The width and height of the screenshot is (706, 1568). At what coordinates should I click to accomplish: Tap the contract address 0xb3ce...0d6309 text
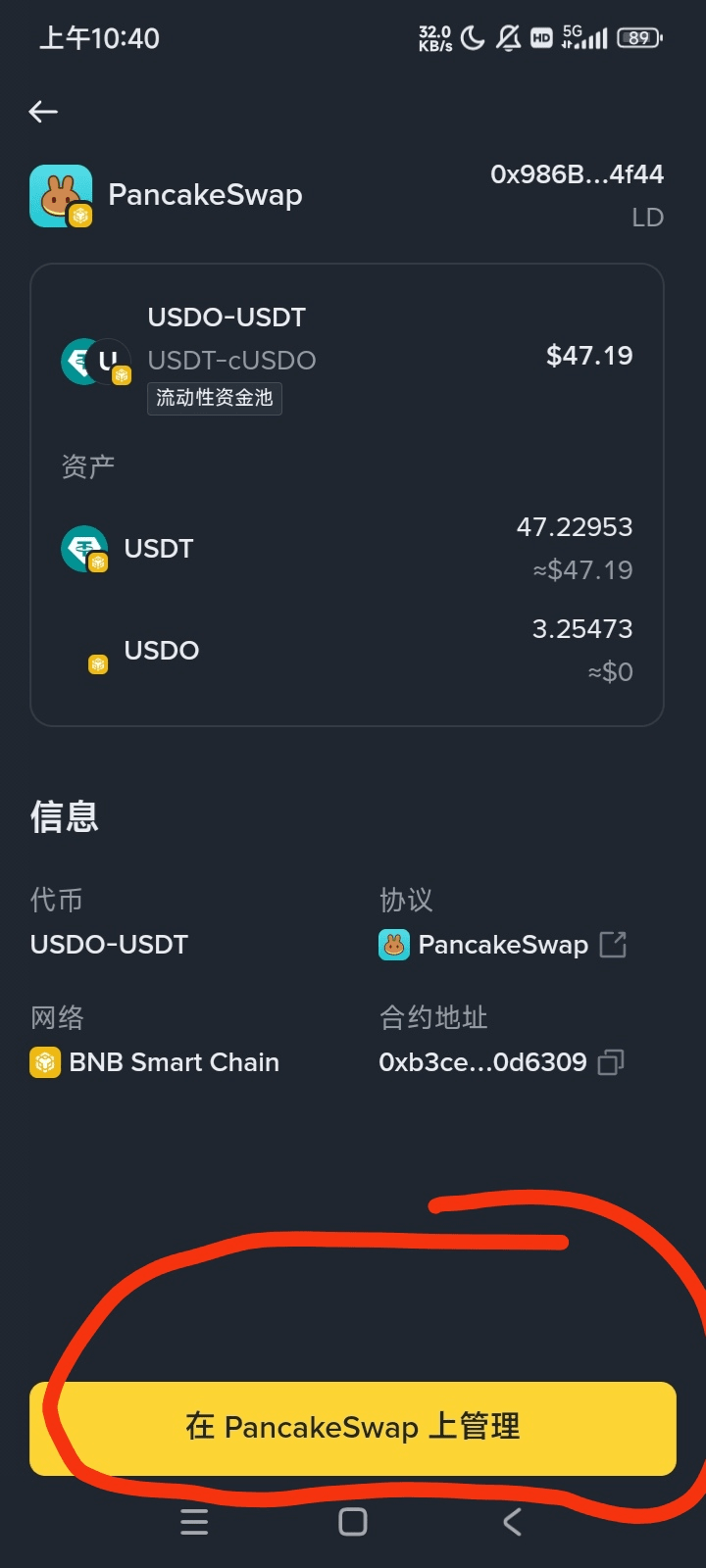click(482, 1062)
